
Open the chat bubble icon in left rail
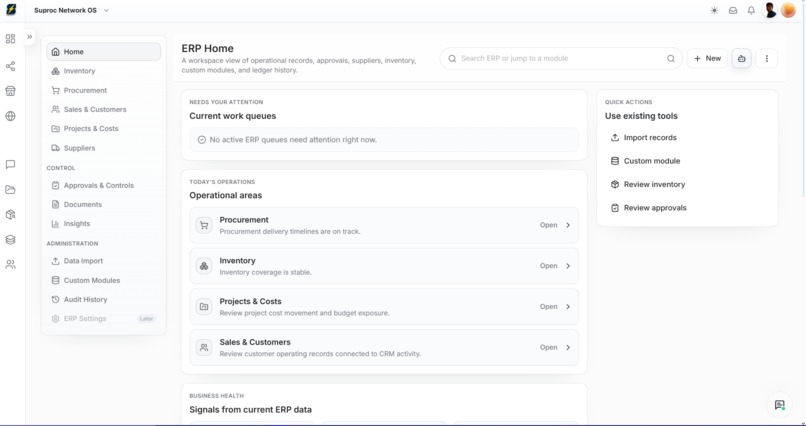pos(10,164)
